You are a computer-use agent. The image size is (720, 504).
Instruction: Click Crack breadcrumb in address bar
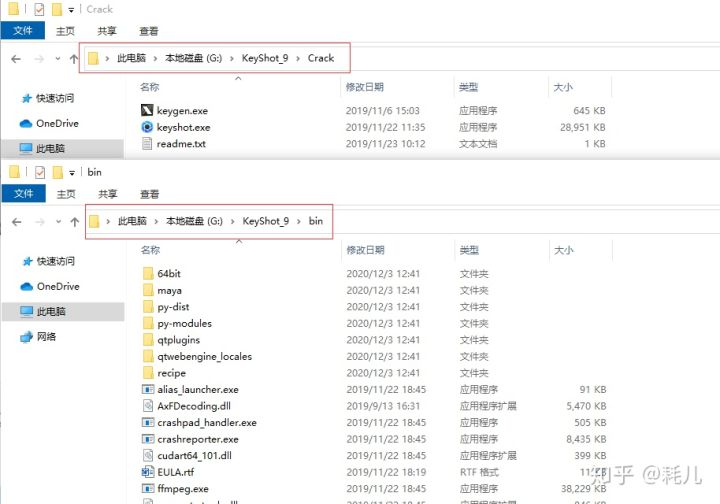(x=321, y=58)
